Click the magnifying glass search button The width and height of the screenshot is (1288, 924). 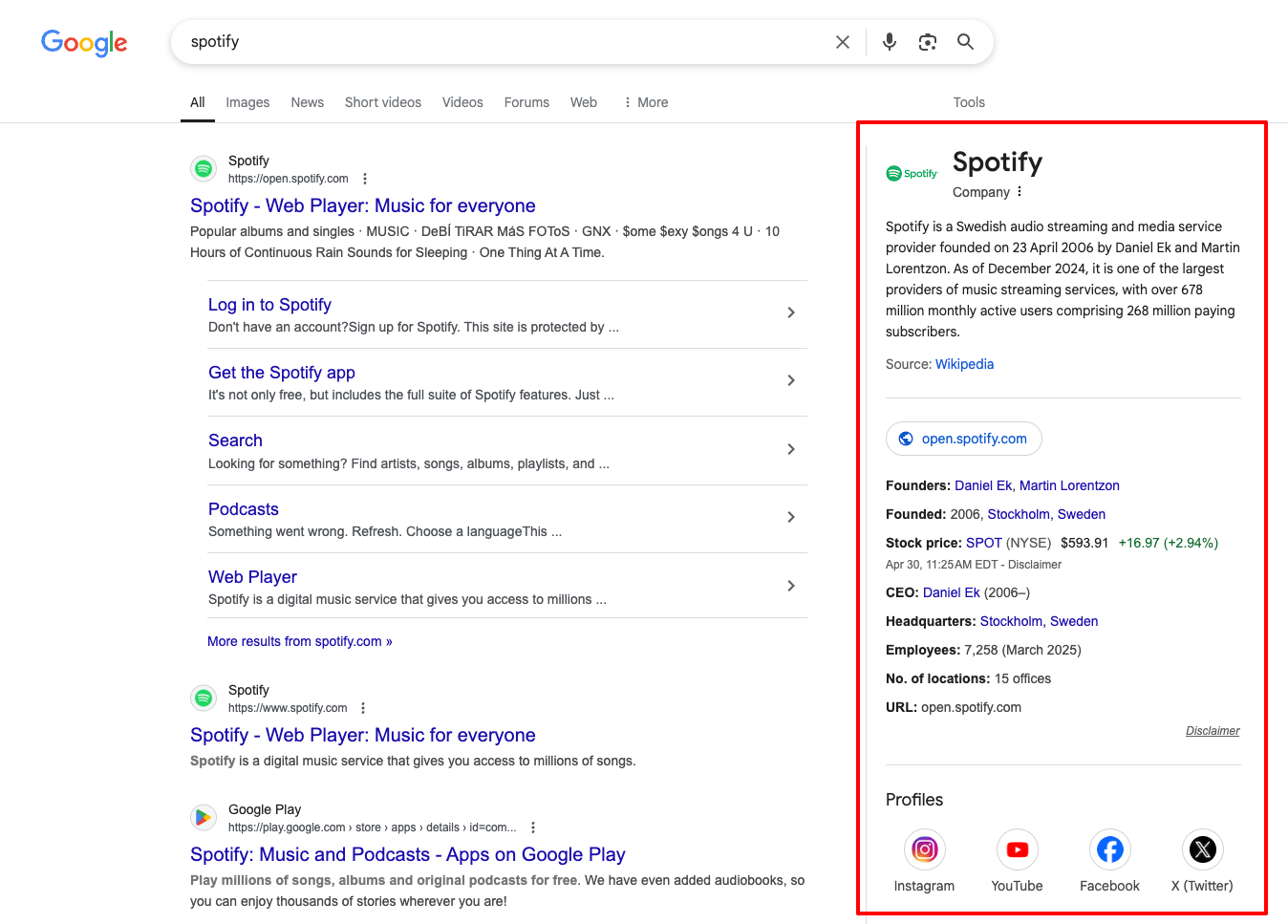(x=966, y=42)
